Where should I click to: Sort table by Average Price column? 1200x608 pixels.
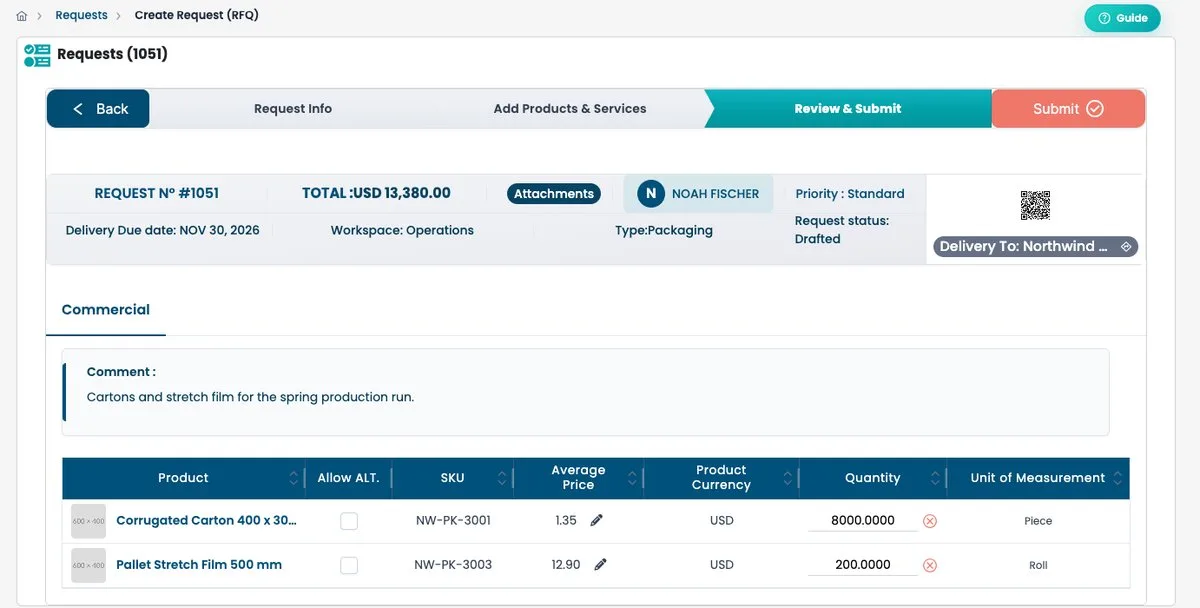pyautogui.click(x=633, y=478)
